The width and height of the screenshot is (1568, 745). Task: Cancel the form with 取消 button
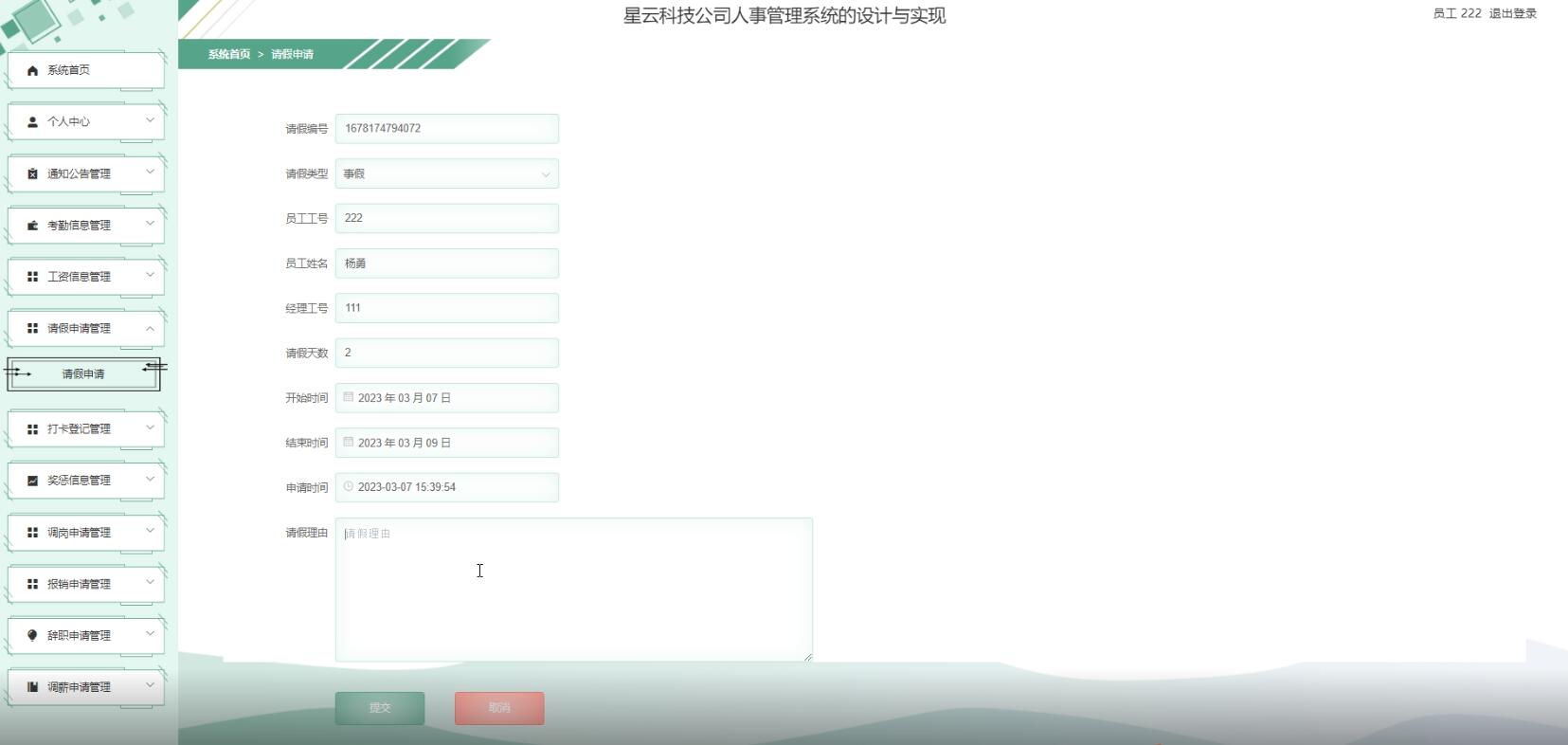[499, 708]
